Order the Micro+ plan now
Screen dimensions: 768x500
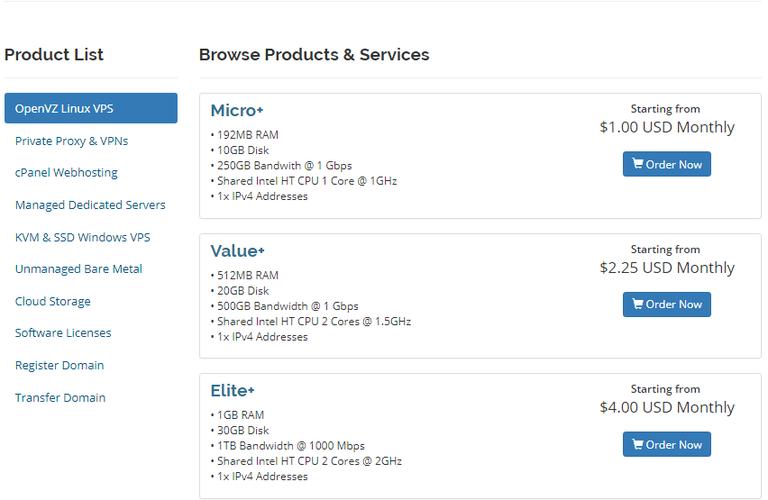tap(667, 164)
